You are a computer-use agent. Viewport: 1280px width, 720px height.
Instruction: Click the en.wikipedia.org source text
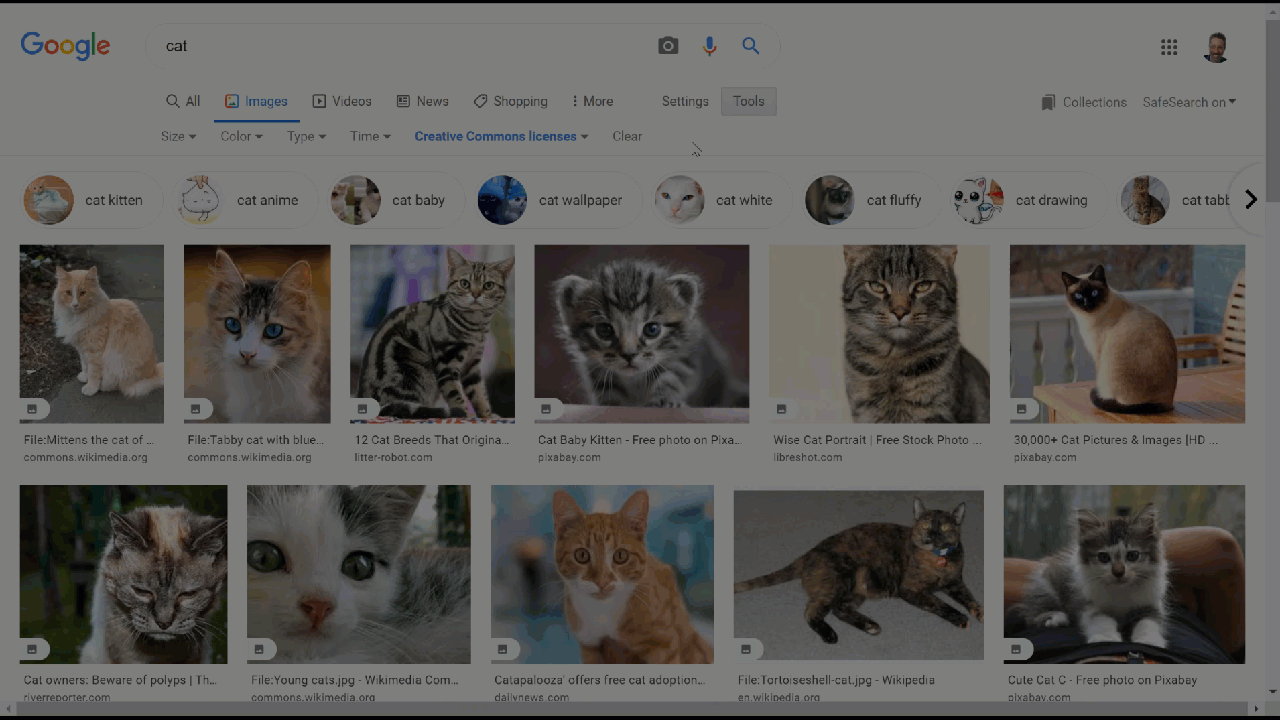[779, 697]
